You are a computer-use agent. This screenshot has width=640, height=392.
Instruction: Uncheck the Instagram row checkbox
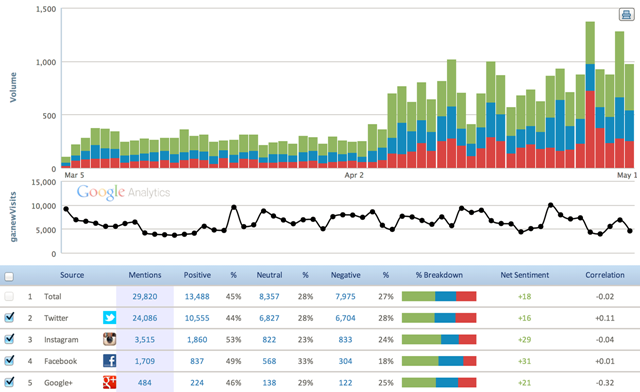[x=9, y=339]
